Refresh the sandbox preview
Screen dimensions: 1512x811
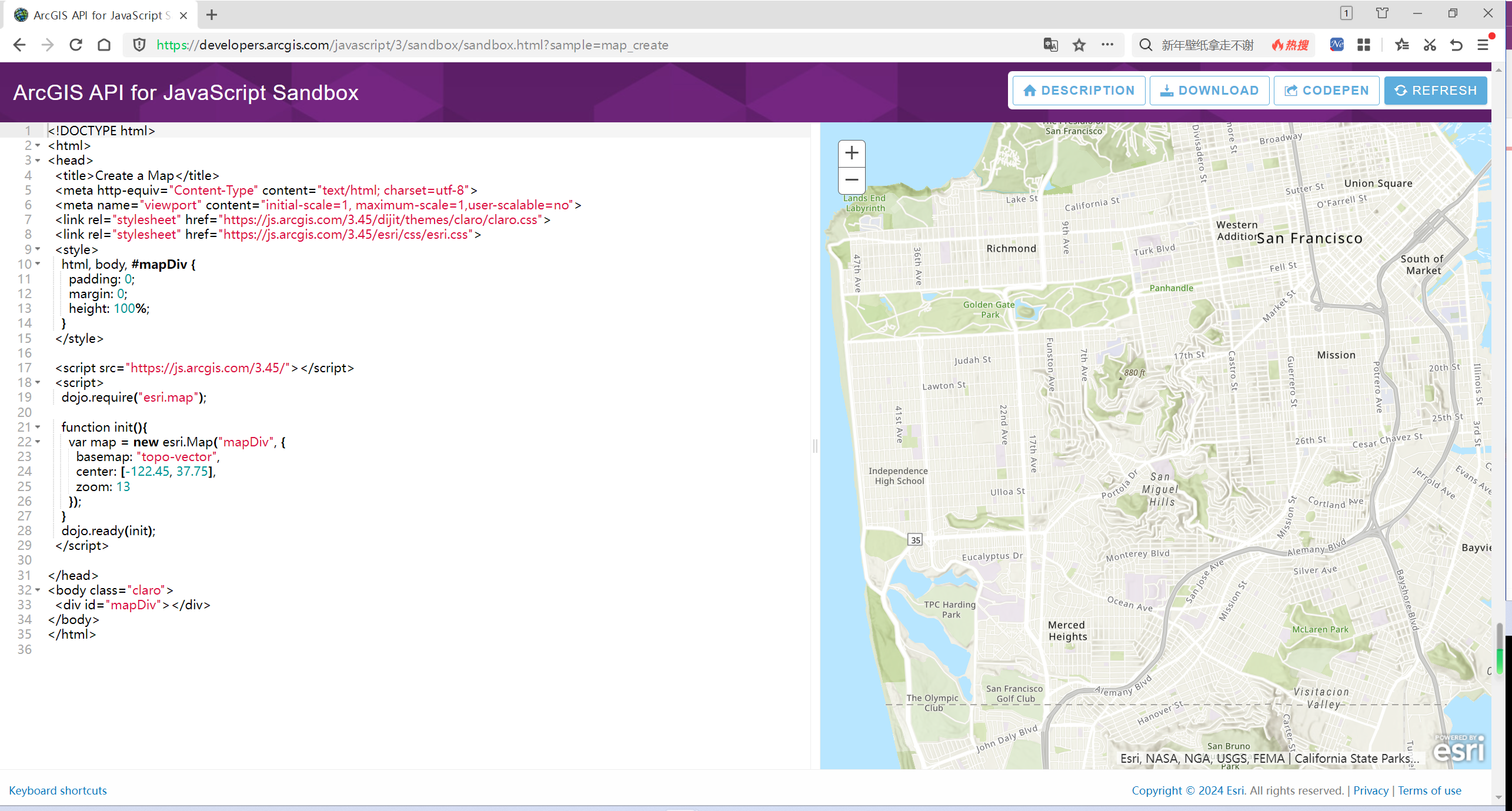click(x=1436, y=91)
